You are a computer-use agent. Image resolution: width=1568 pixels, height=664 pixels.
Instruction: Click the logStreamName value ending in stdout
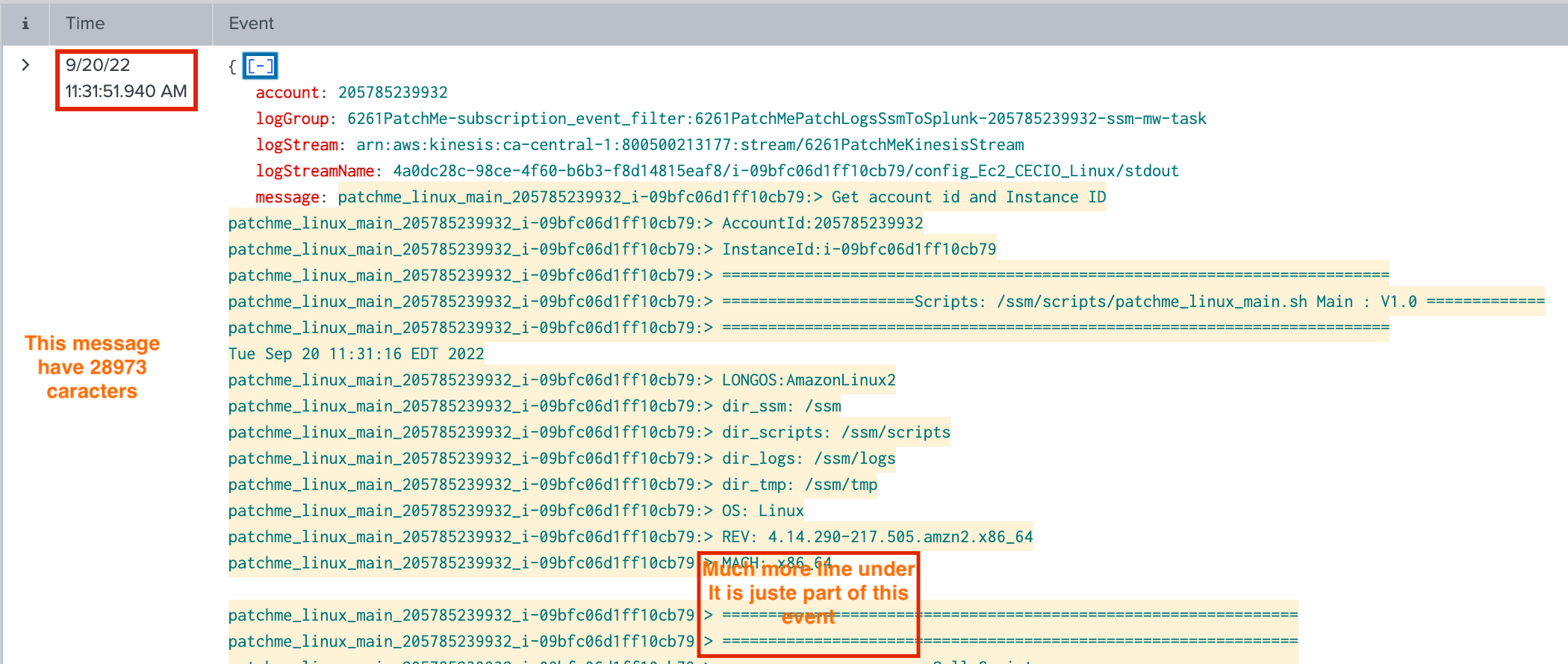coord(785,171)
